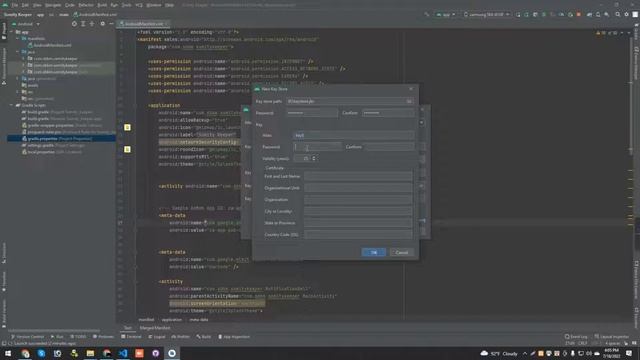Select local.properties in project tree

pos(52,152)
